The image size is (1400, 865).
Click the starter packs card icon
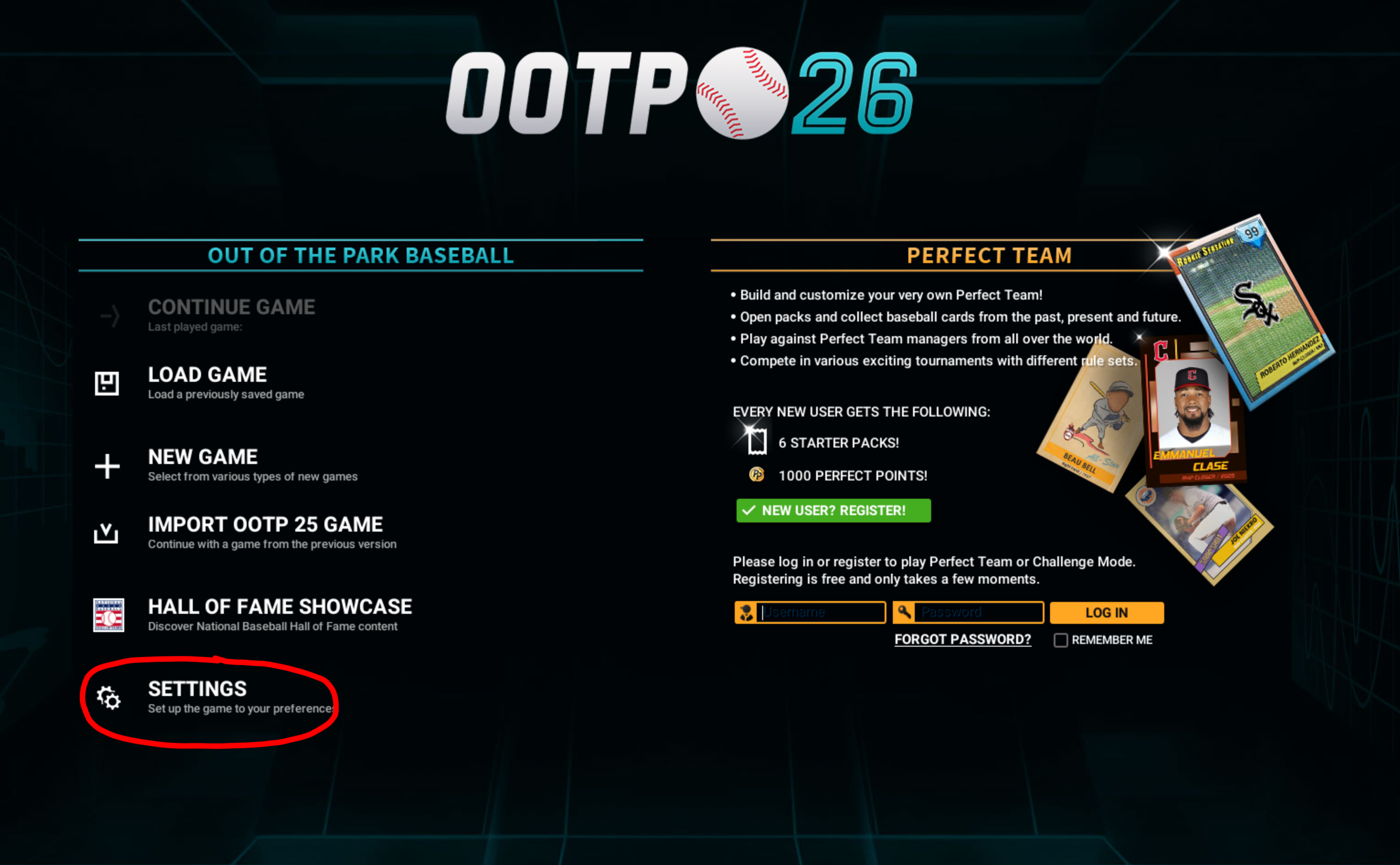(x=757, y=442)
